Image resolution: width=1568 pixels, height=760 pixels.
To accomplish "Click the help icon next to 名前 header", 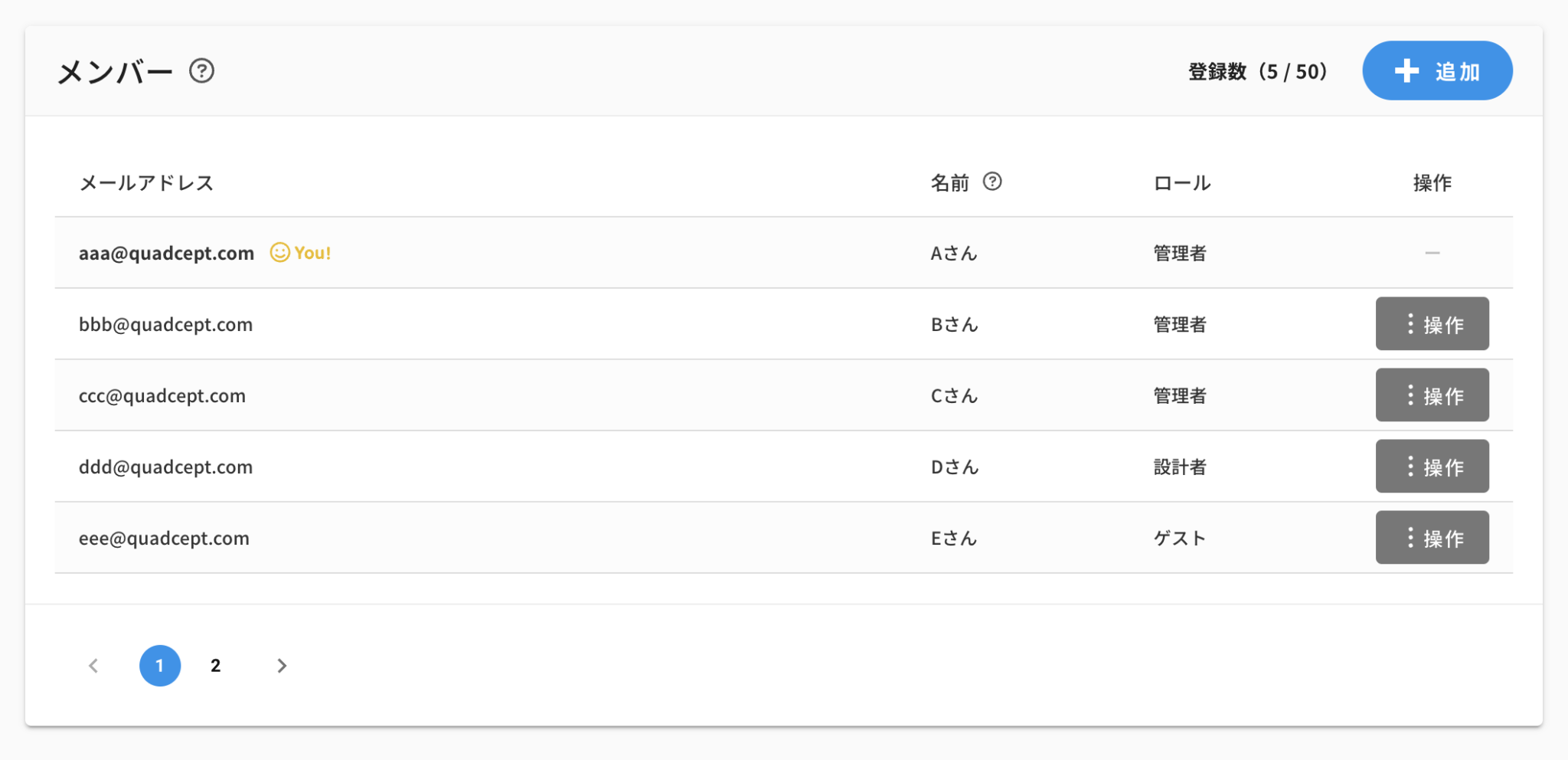I will coord(992,182).
